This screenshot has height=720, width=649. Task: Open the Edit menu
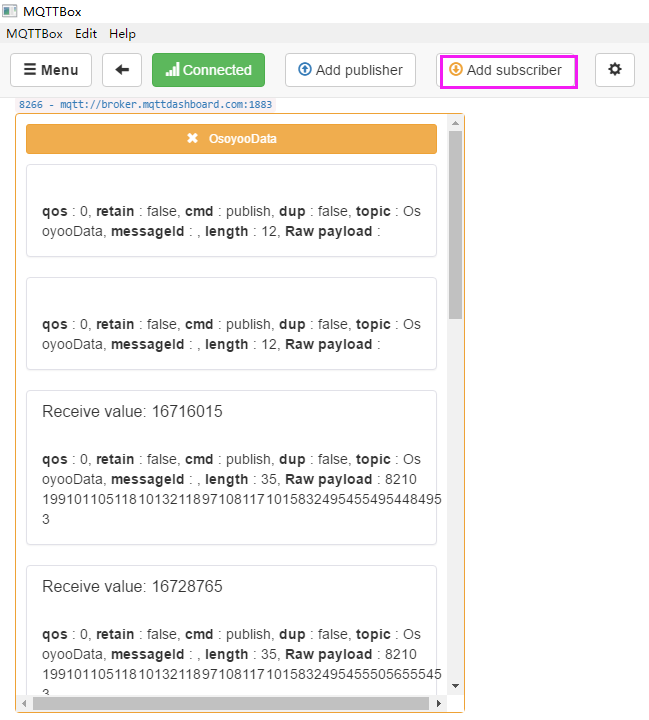pyautogui.click(x=86, y=34)
